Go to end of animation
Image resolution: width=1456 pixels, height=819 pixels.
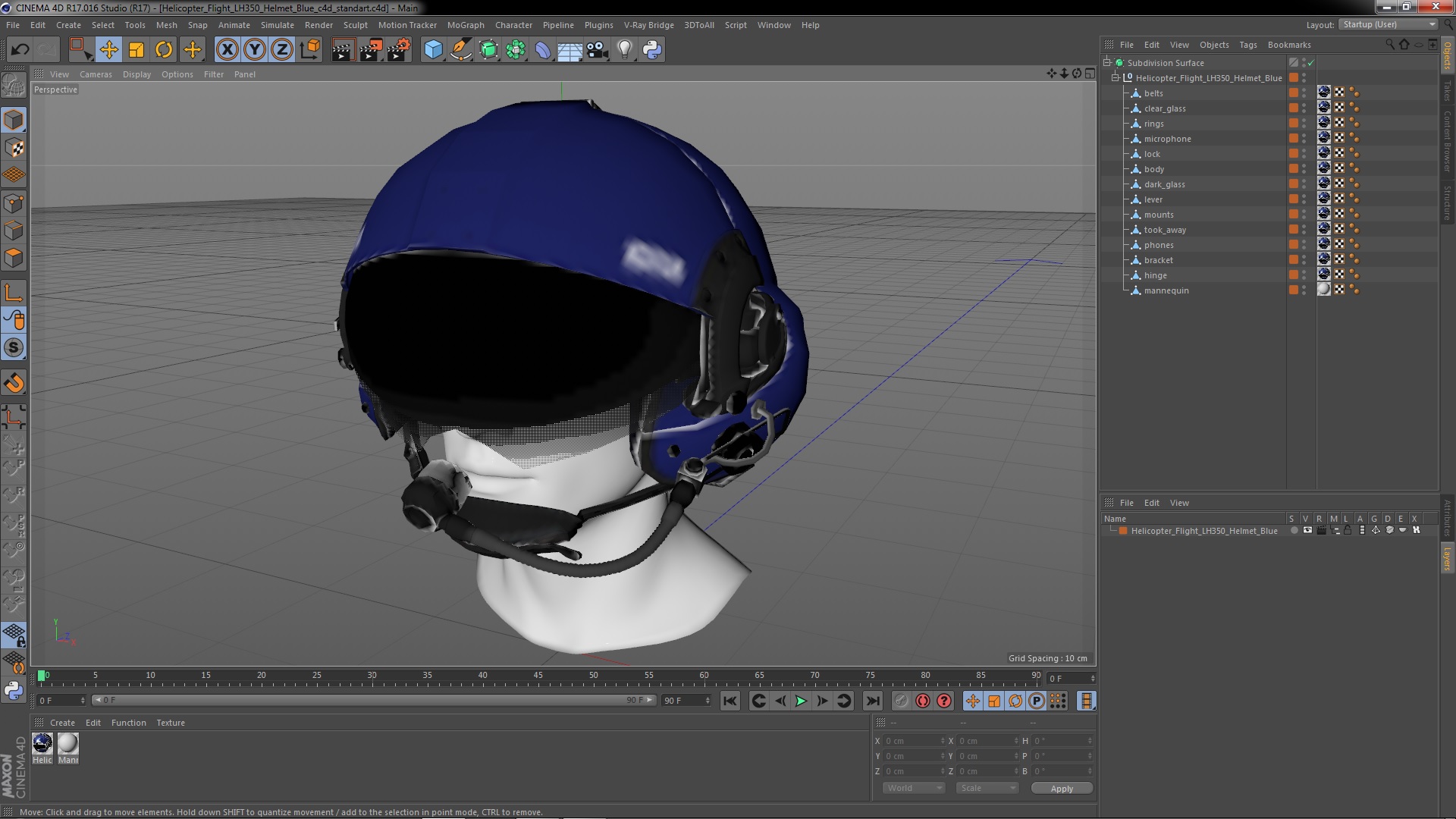coord(873,701)
